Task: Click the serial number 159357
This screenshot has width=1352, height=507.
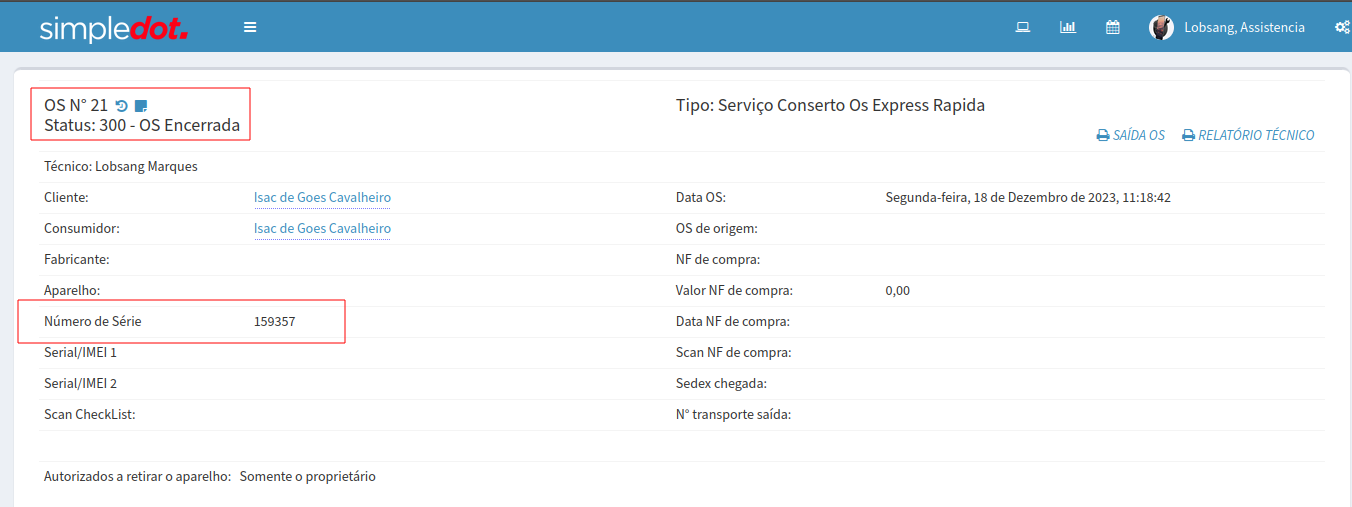Action: [x=275, y=322]
